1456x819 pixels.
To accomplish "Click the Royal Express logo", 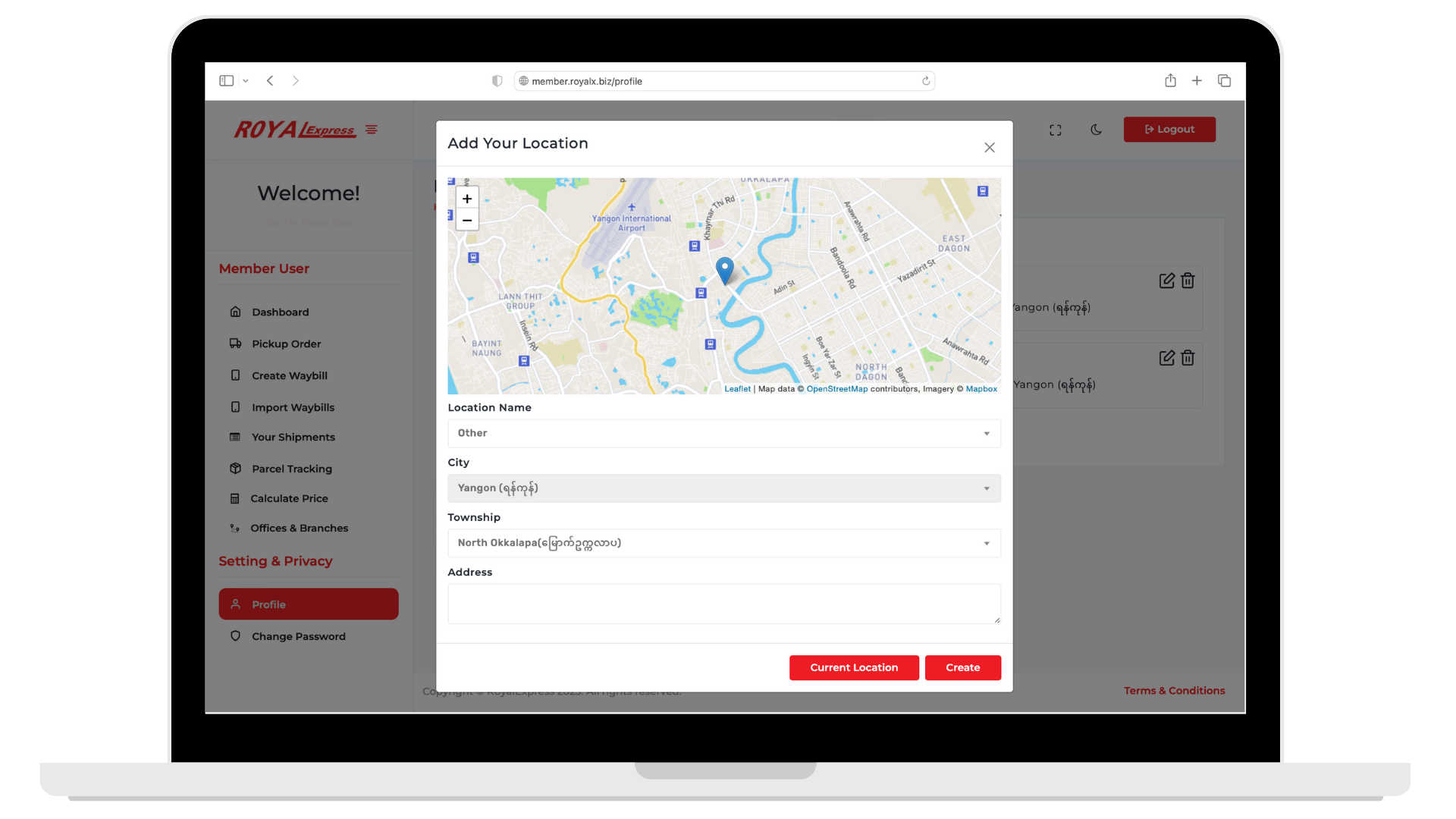I will point(295,130).
